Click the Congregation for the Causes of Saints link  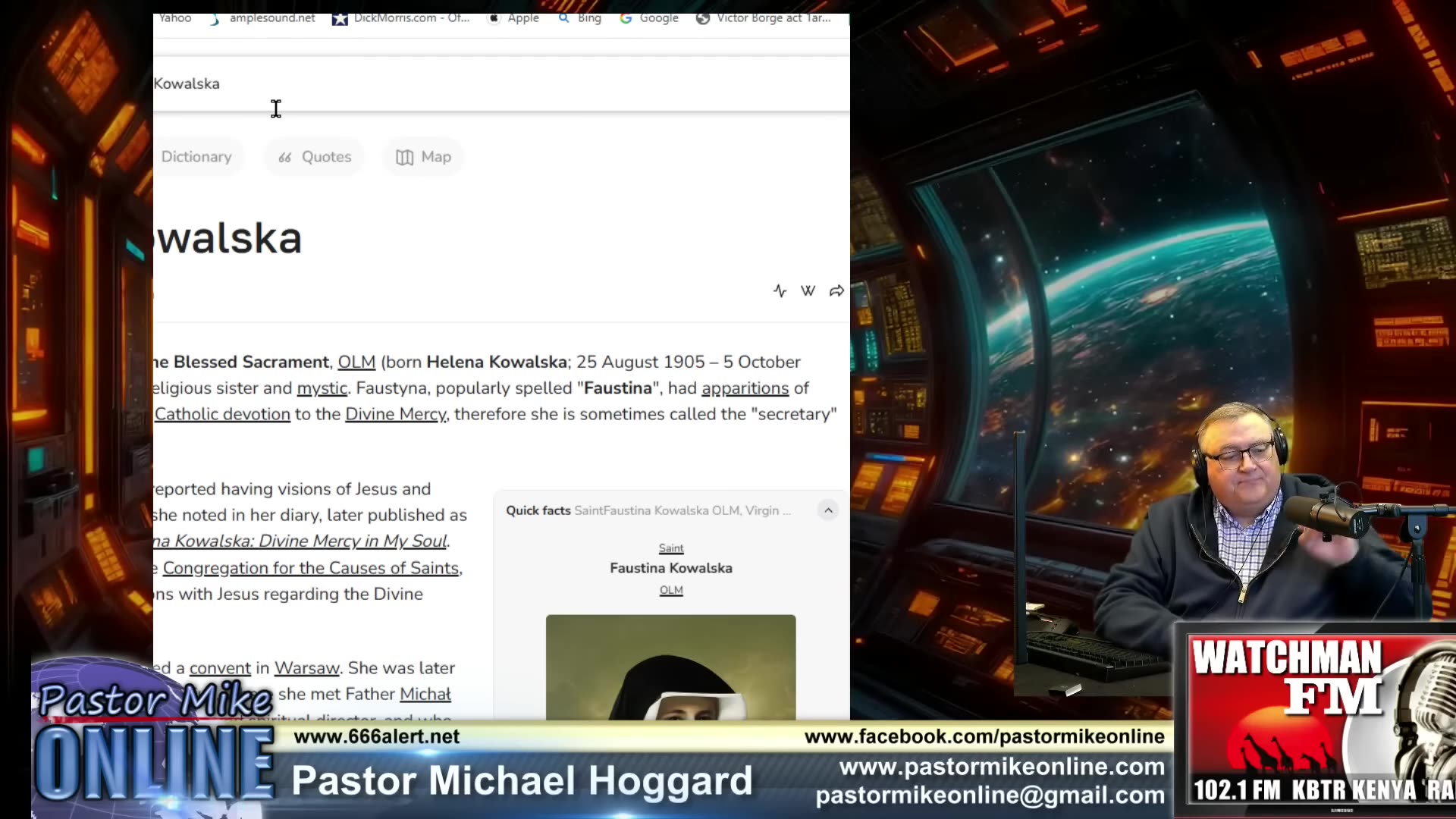pos(311,568)
